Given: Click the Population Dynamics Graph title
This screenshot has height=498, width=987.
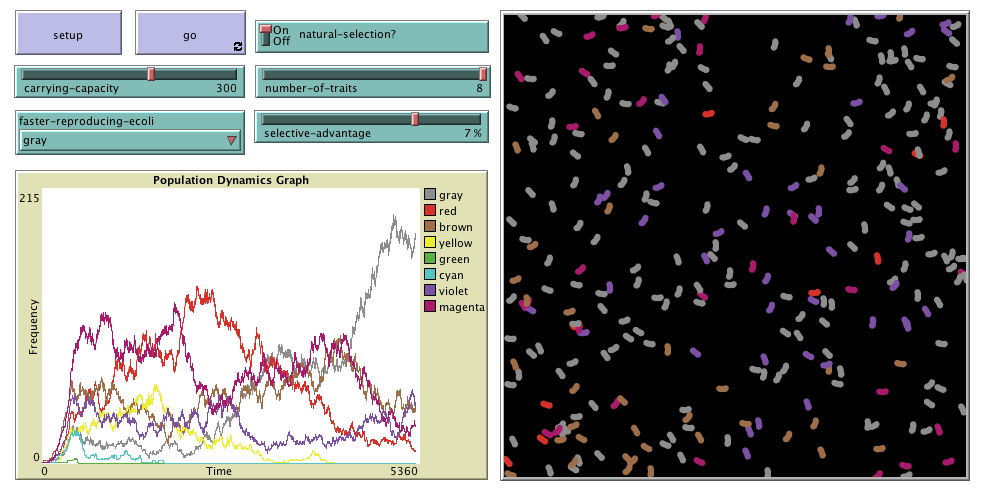Looking at the screenshot, I should click(x=230, y=180).
